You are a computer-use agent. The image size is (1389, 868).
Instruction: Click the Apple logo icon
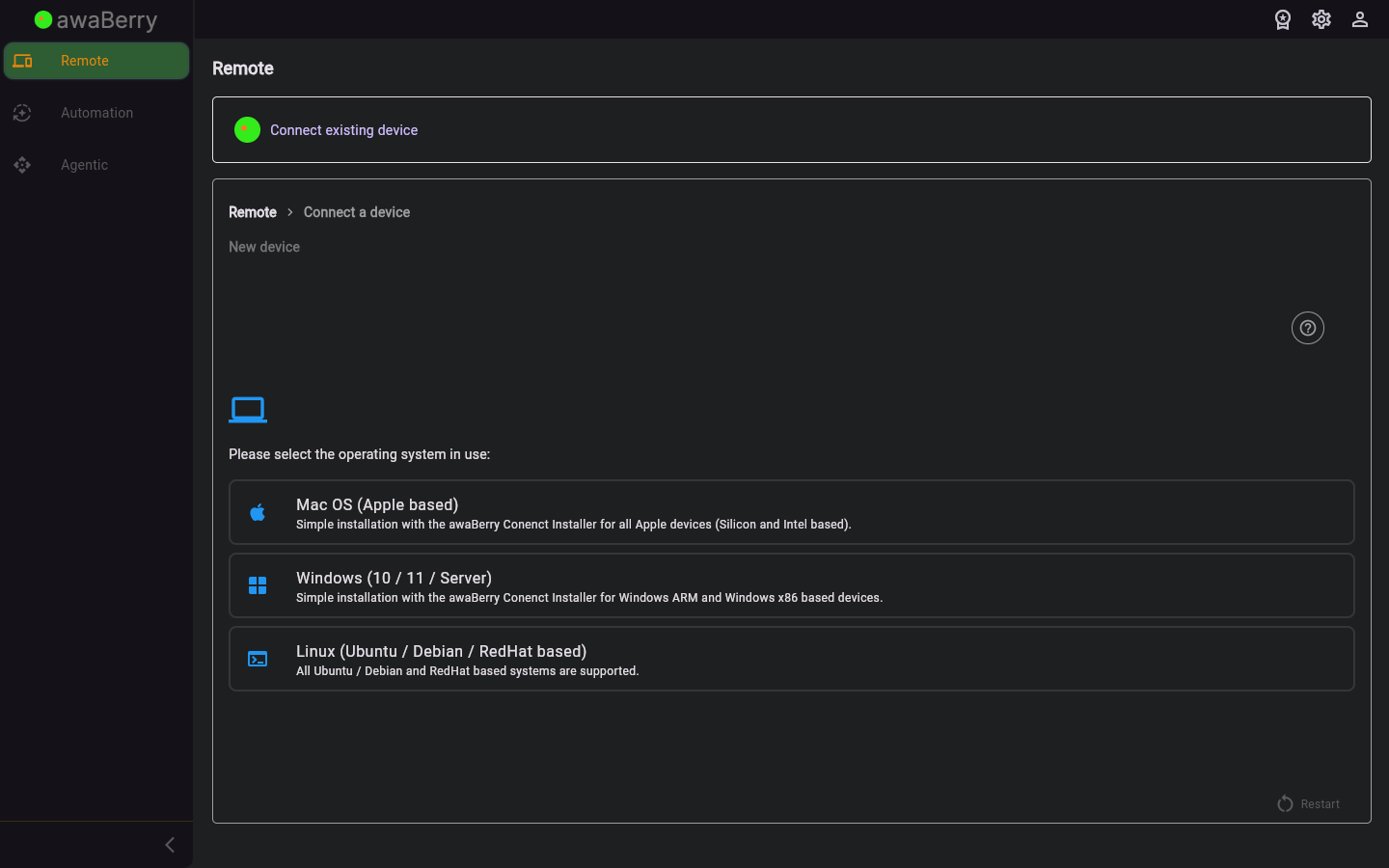(258, 512)
